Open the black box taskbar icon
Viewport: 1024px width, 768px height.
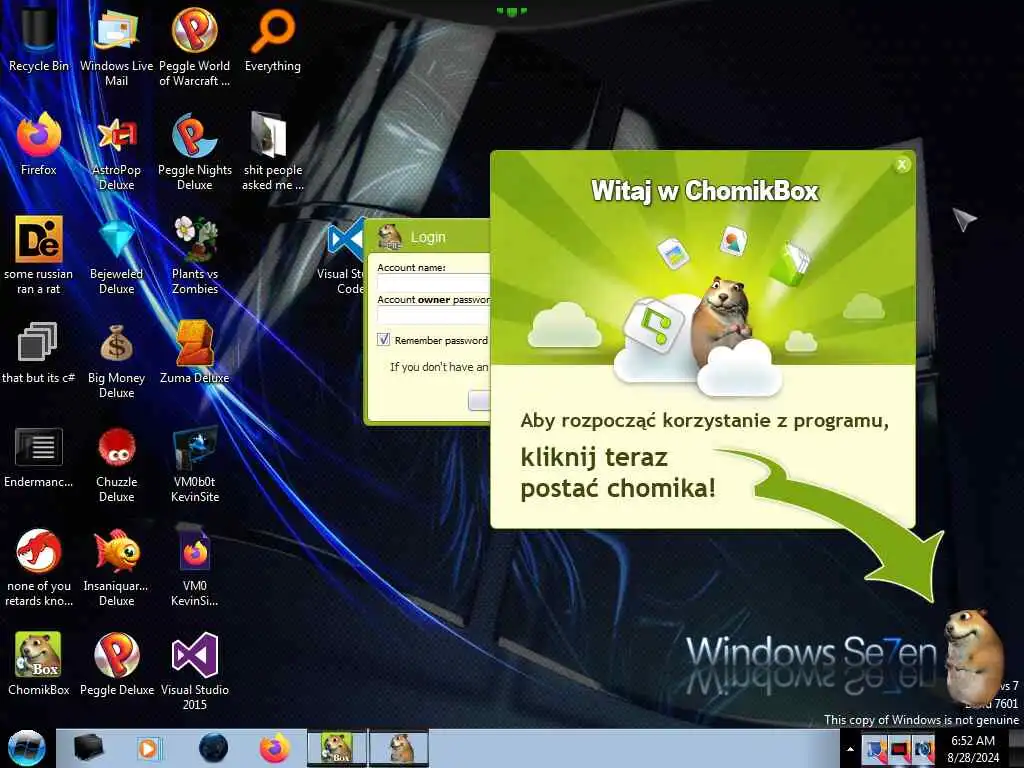point(88,748)
